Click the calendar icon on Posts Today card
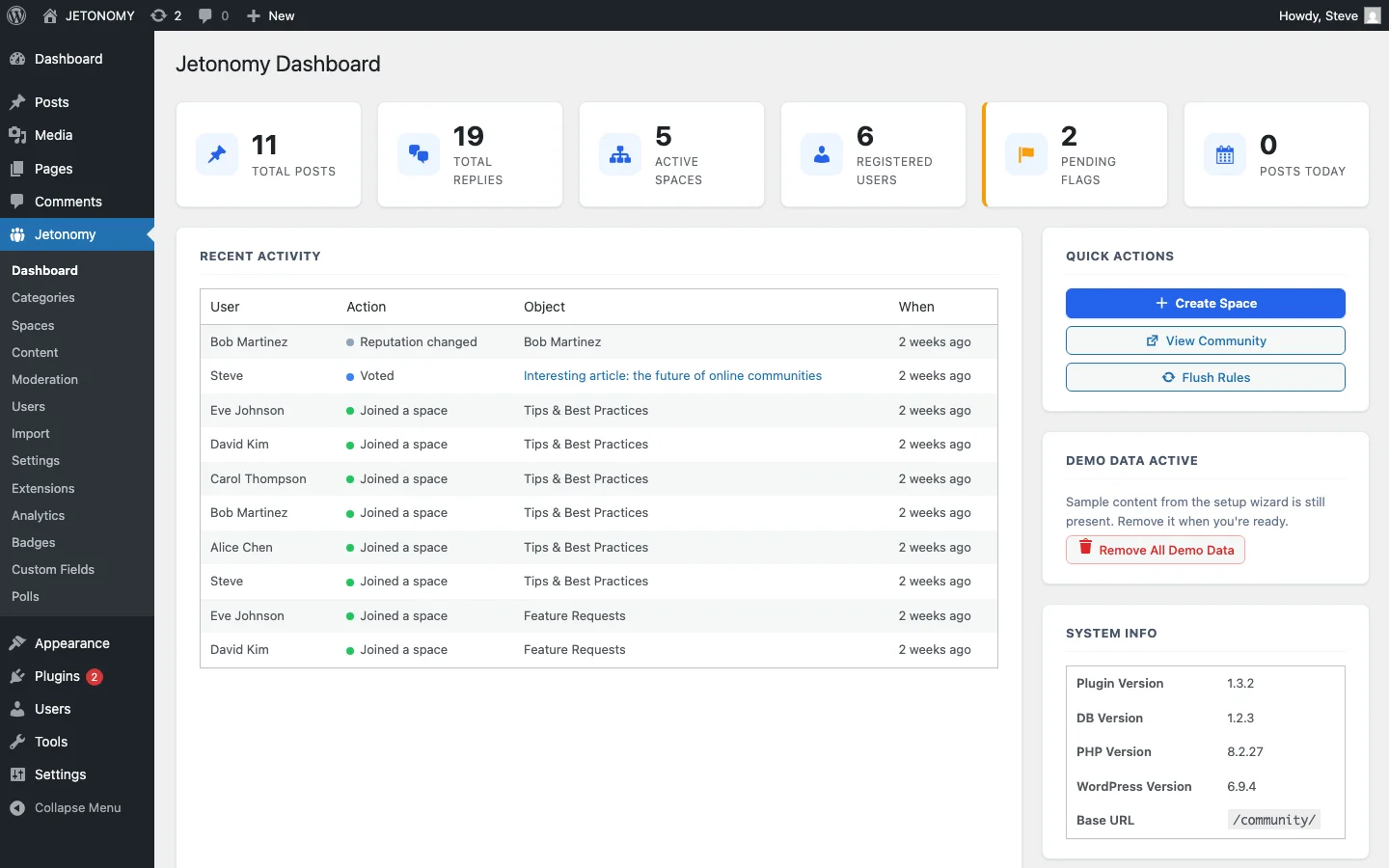The image size is (1389, 868). pyautogui.click(x=1225, y=154)
